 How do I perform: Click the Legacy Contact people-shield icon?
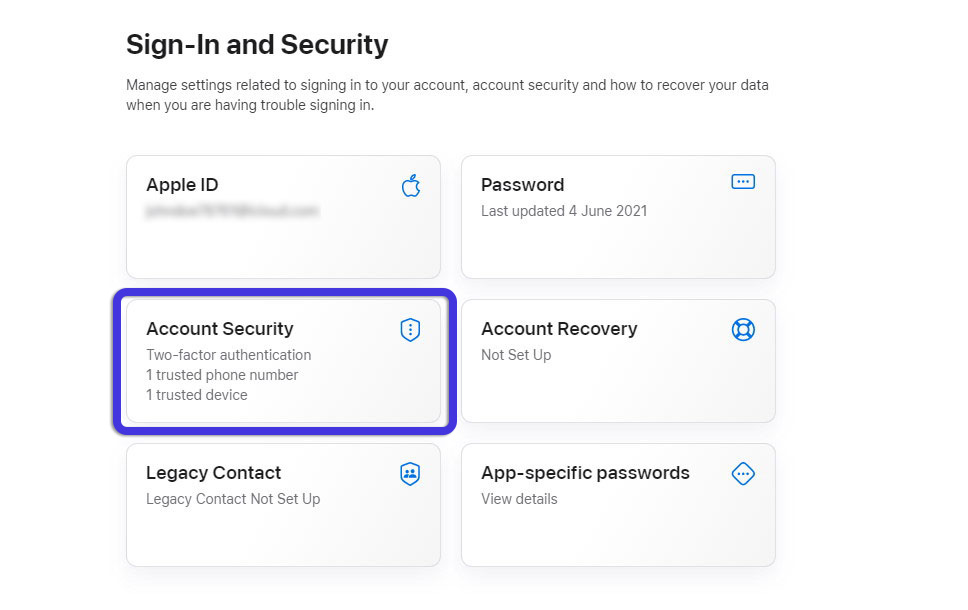click(x=410, y=474)
